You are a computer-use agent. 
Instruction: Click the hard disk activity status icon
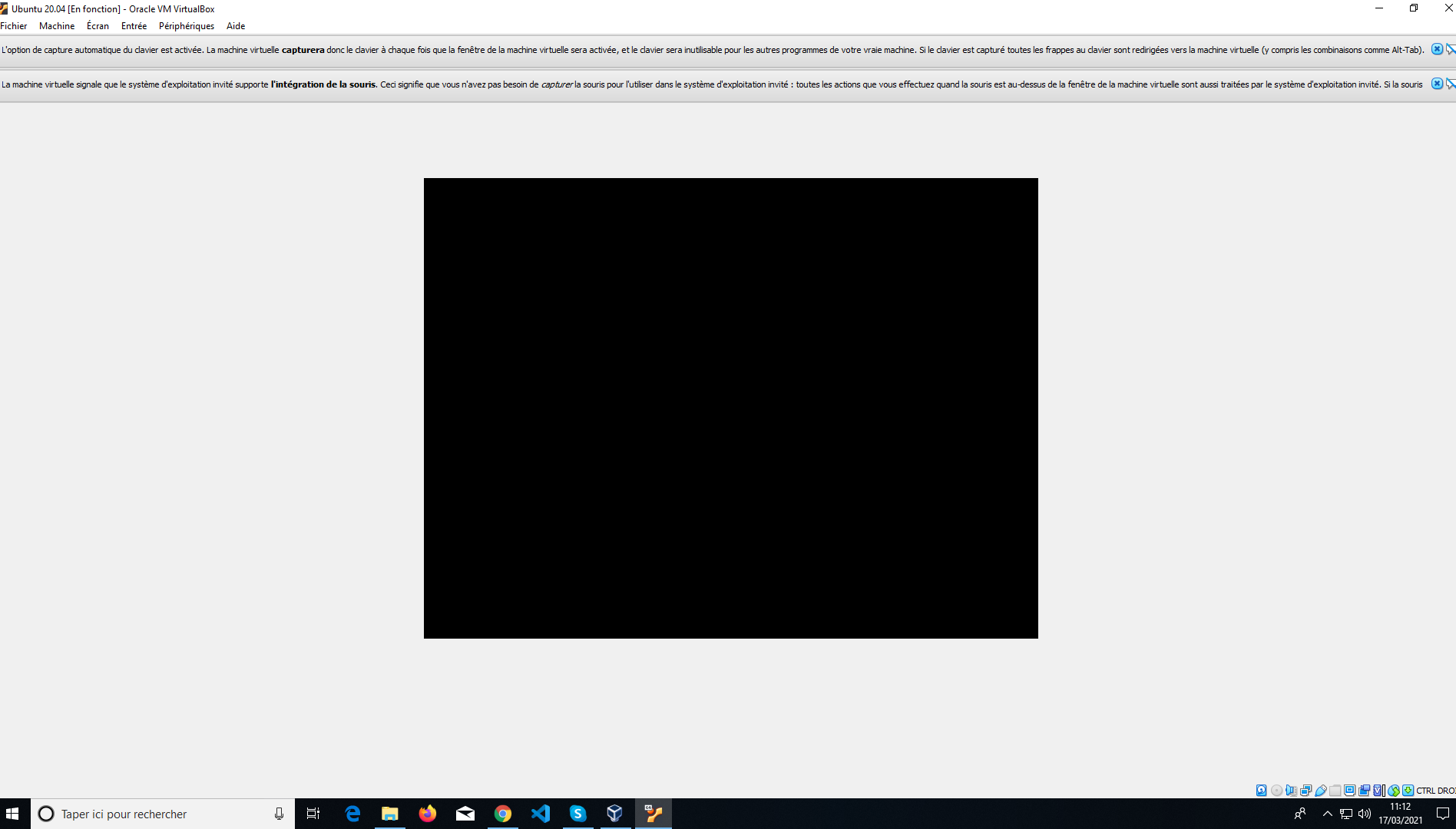coord(1261,791)
